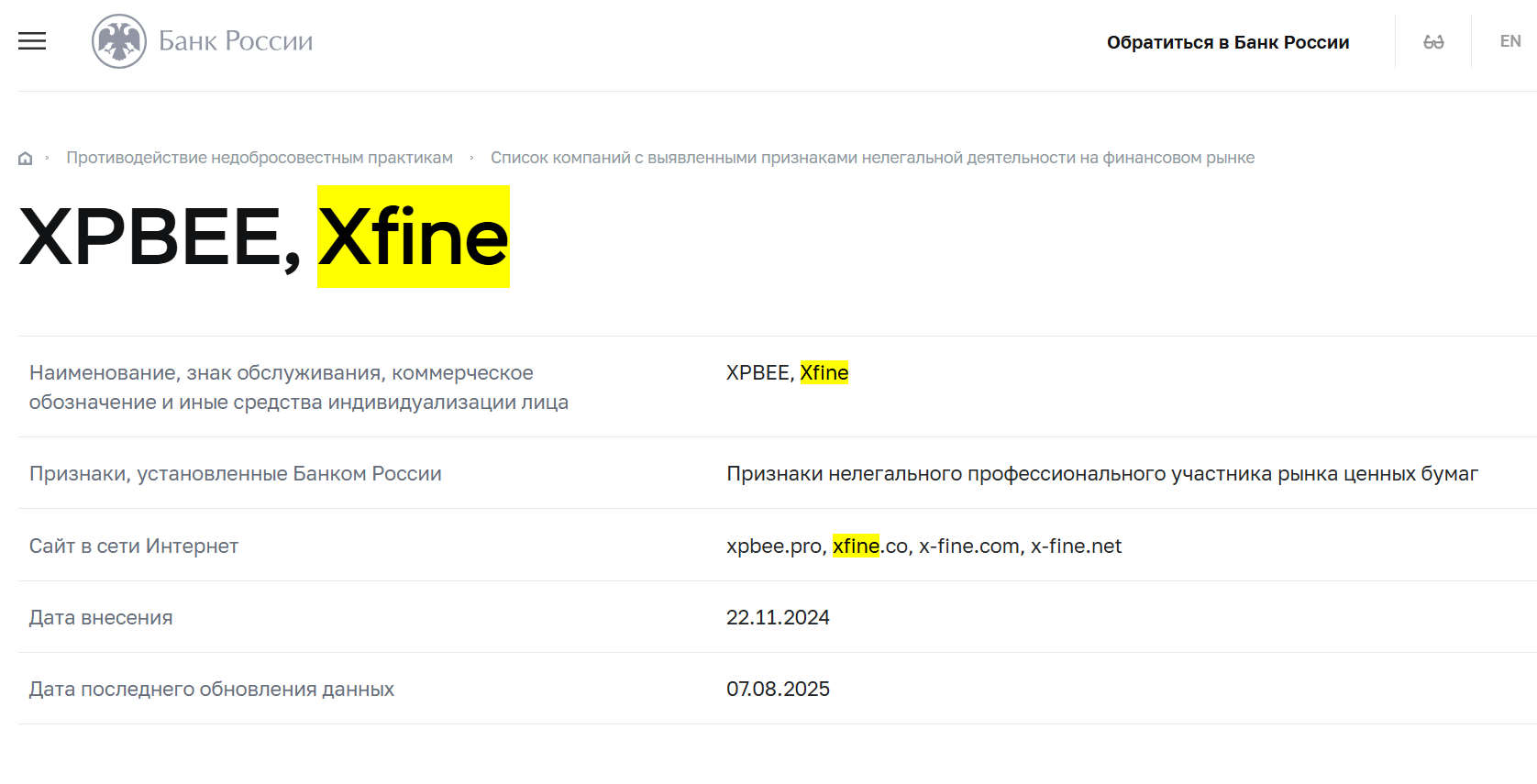Click the xpbee.pro, xfine.co websites value
The image size is (1537, 784).
923,546
